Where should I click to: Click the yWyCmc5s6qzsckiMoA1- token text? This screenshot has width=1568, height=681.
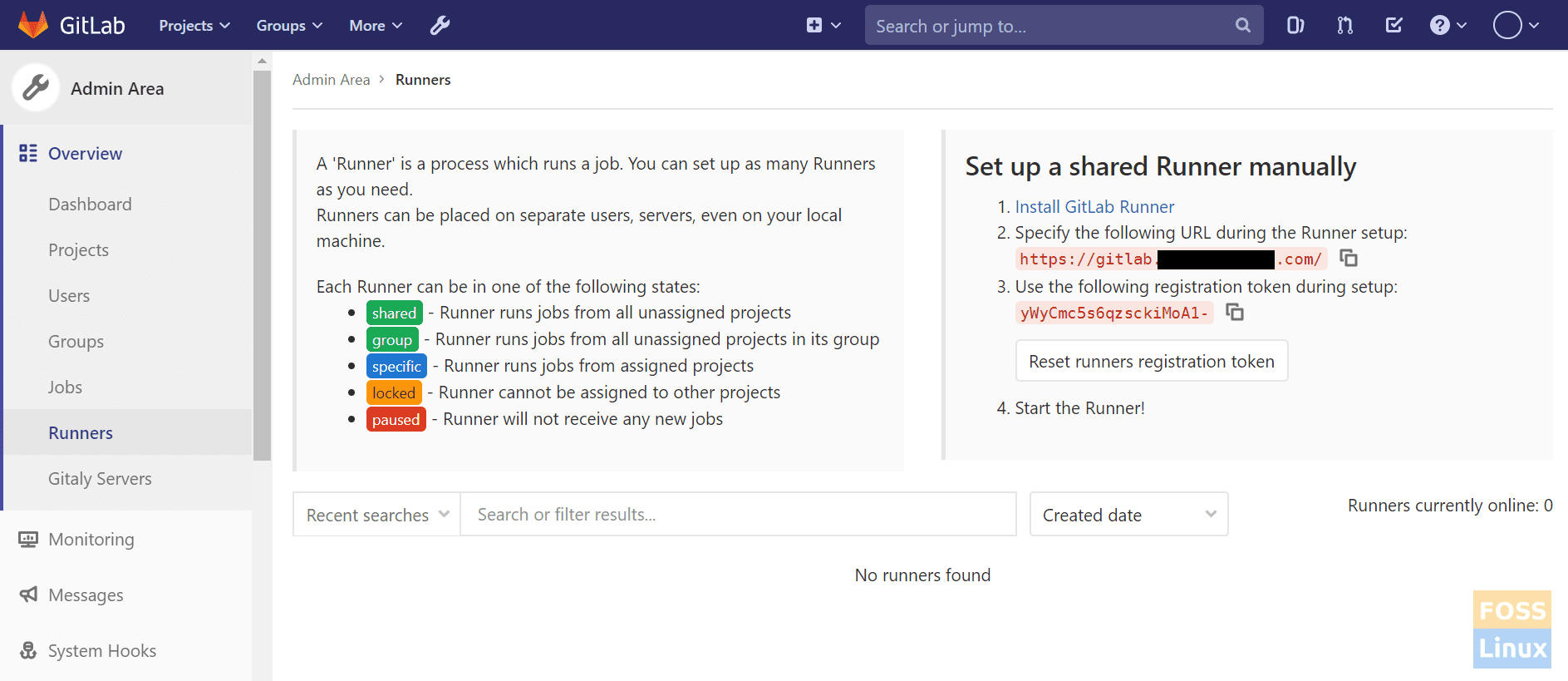1114,313
